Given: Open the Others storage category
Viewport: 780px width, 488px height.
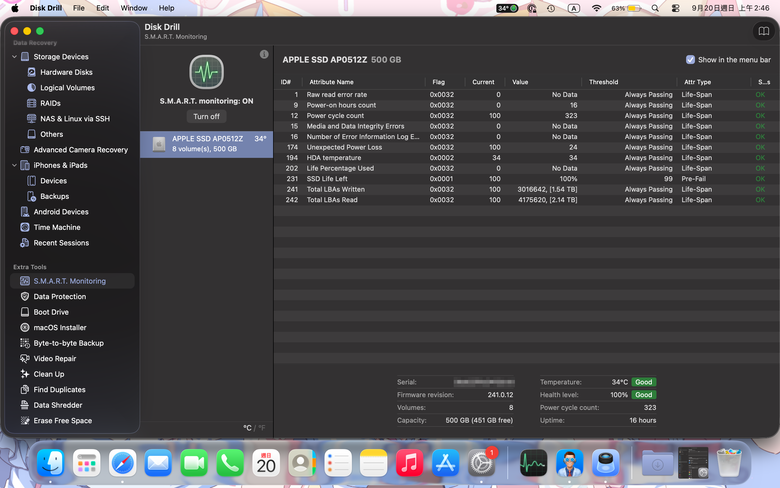Looking at the screenshot, I should (51, 134).
